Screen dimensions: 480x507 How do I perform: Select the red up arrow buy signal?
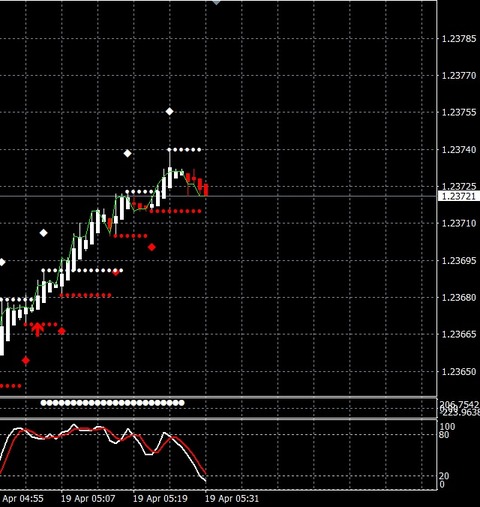pyautogui.click(x=38, y=329)
